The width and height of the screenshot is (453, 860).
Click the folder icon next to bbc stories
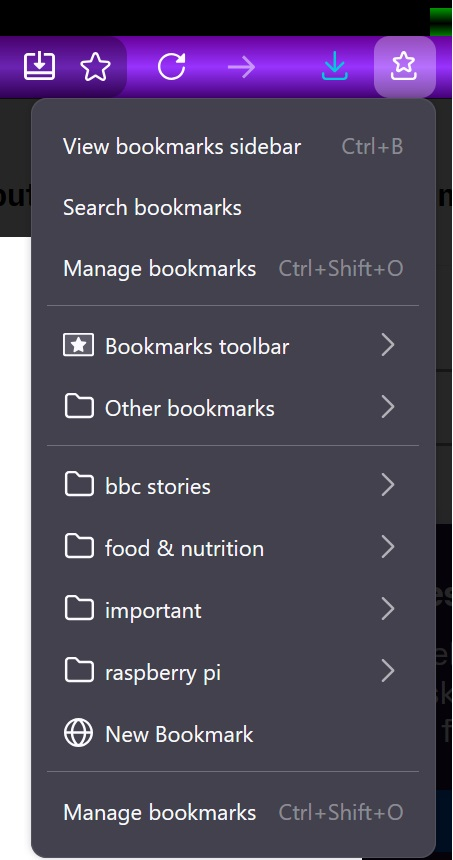[x=79, y=485]
